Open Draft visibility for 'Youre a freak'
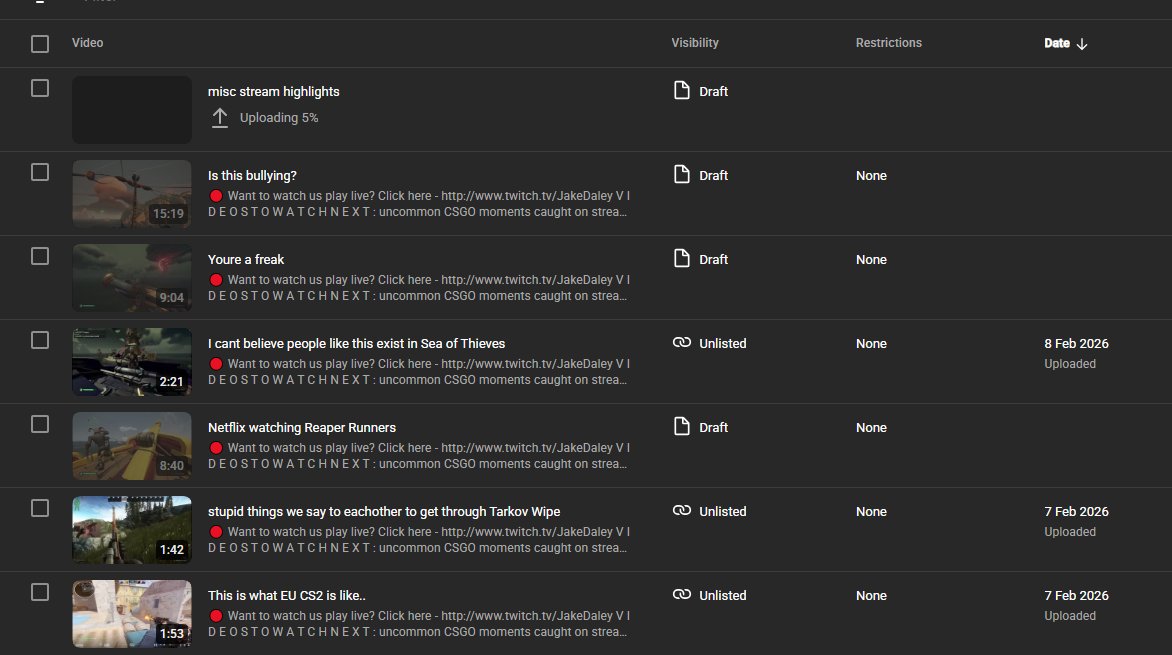The image size is (1172, 655). 713,259
